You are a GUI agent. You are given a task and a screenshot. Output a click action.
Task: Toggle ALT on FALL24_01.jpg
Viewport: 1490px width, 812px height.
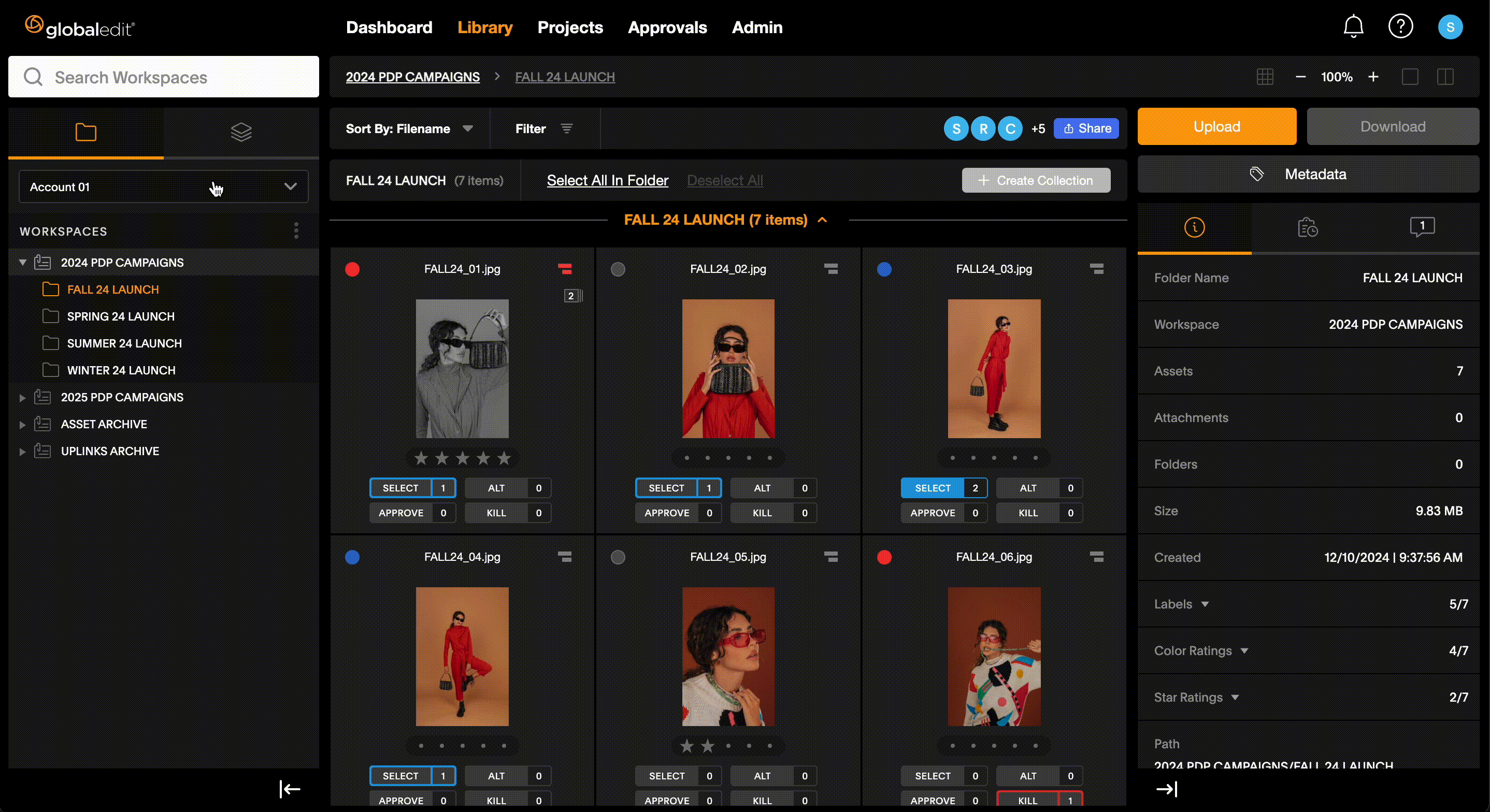pos(507,487)
